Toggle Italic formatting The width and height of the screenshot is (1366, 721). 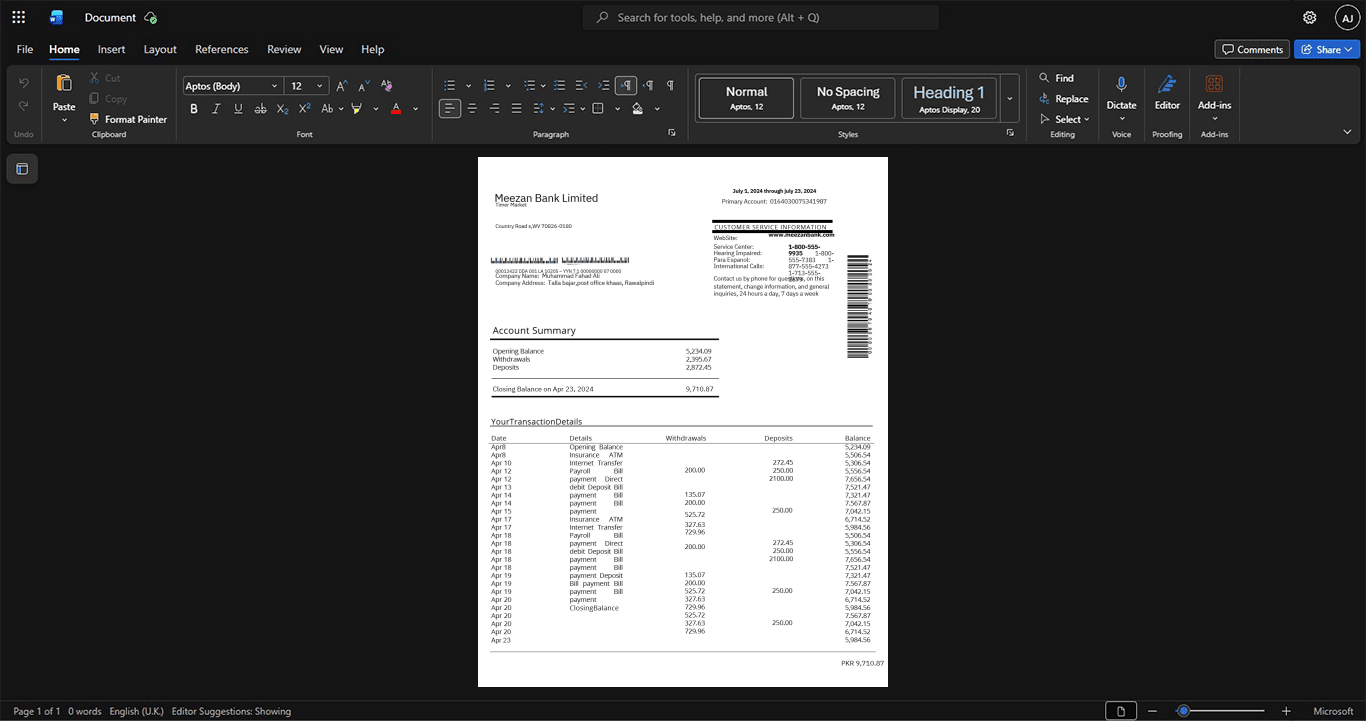(x=216, y=109)
